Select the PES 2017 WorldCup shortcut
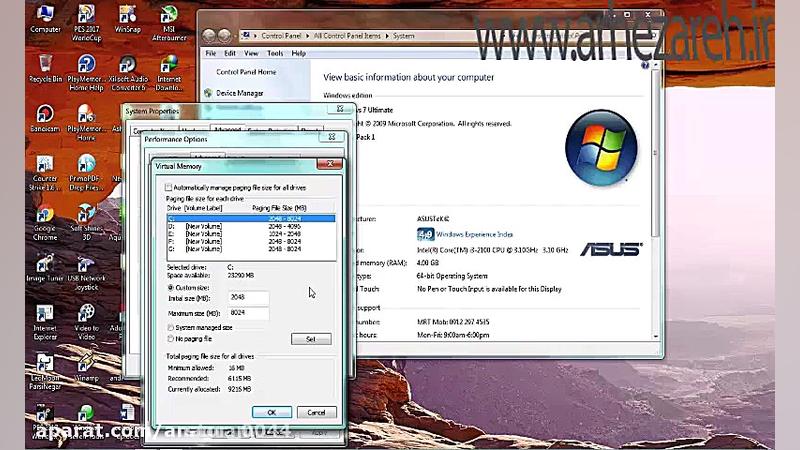The image size is (800, 450). pos(86,23)
